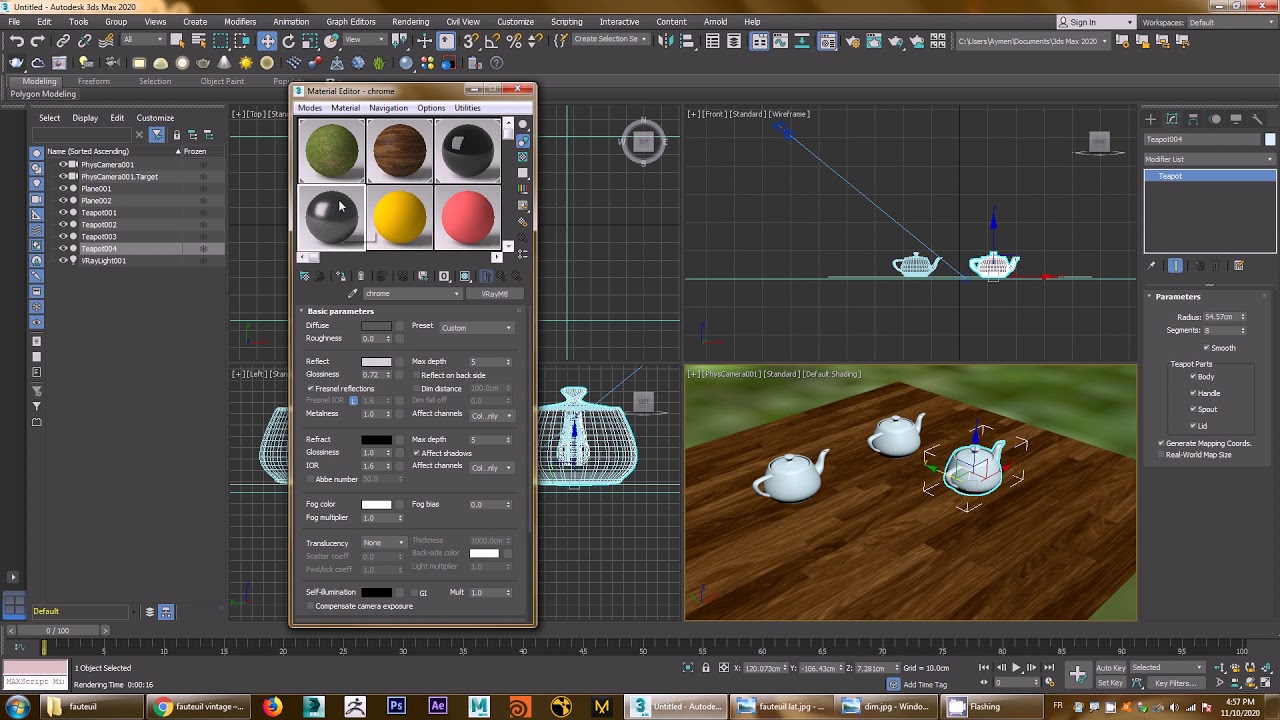Open the Hierarchy panel icon

(1193, 119)
